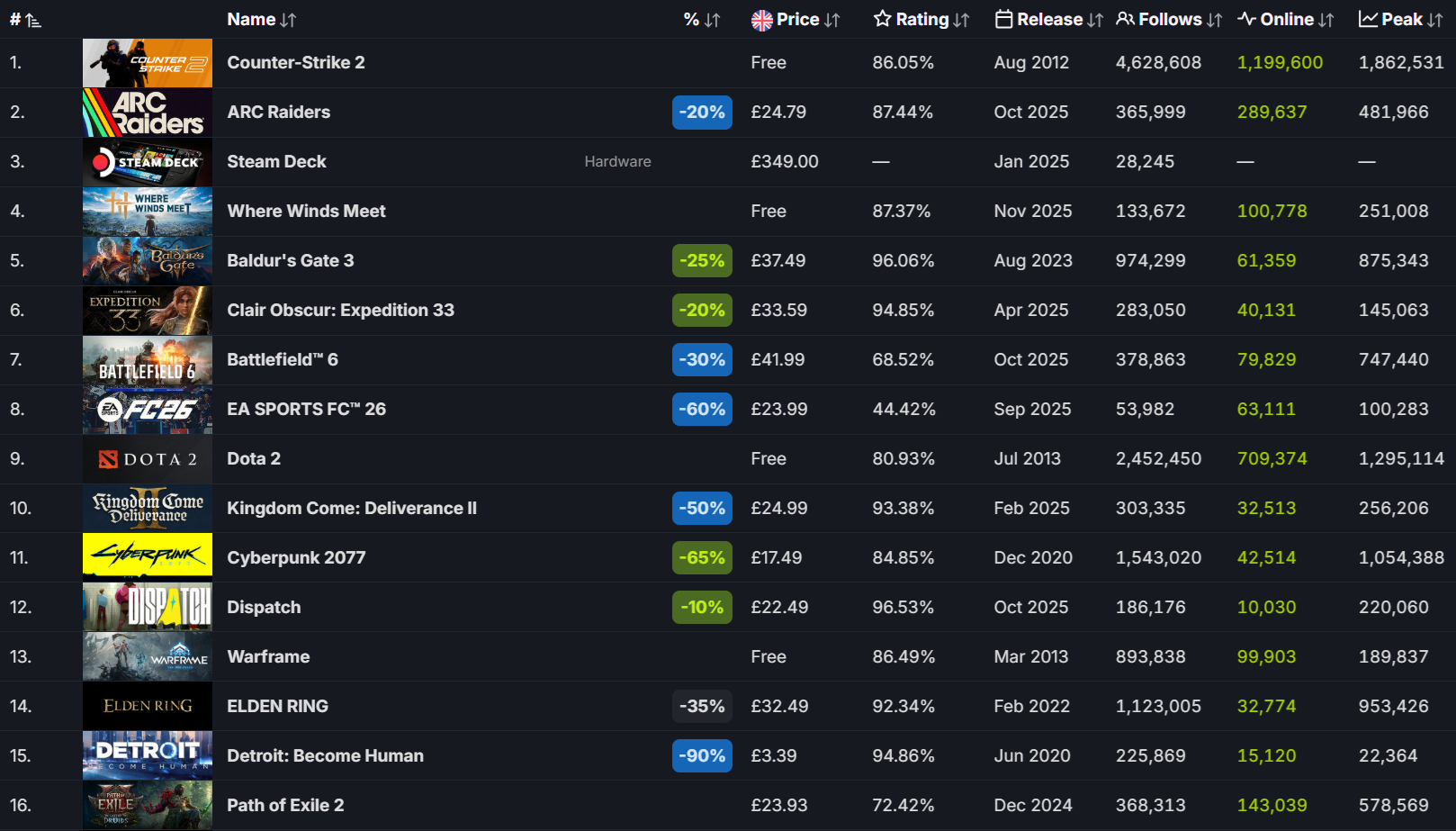Click the chart icon in Peak header
Screen dimensions: 1456x831
pyautogui.click(x=1368, y=19)
